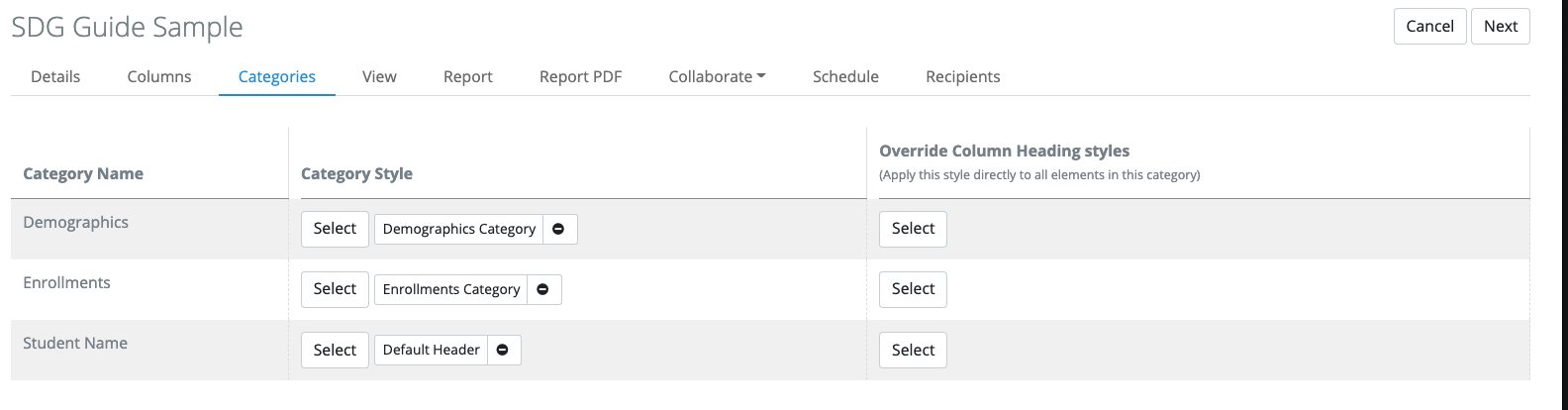Viewport: 1568px width, 410px height.
Task: Open the View tab
Action: (x=379, y=76)
